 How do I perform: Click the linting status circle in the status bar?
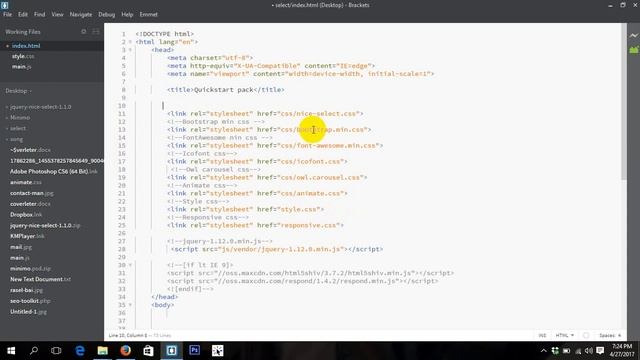[x=586, y=335]
